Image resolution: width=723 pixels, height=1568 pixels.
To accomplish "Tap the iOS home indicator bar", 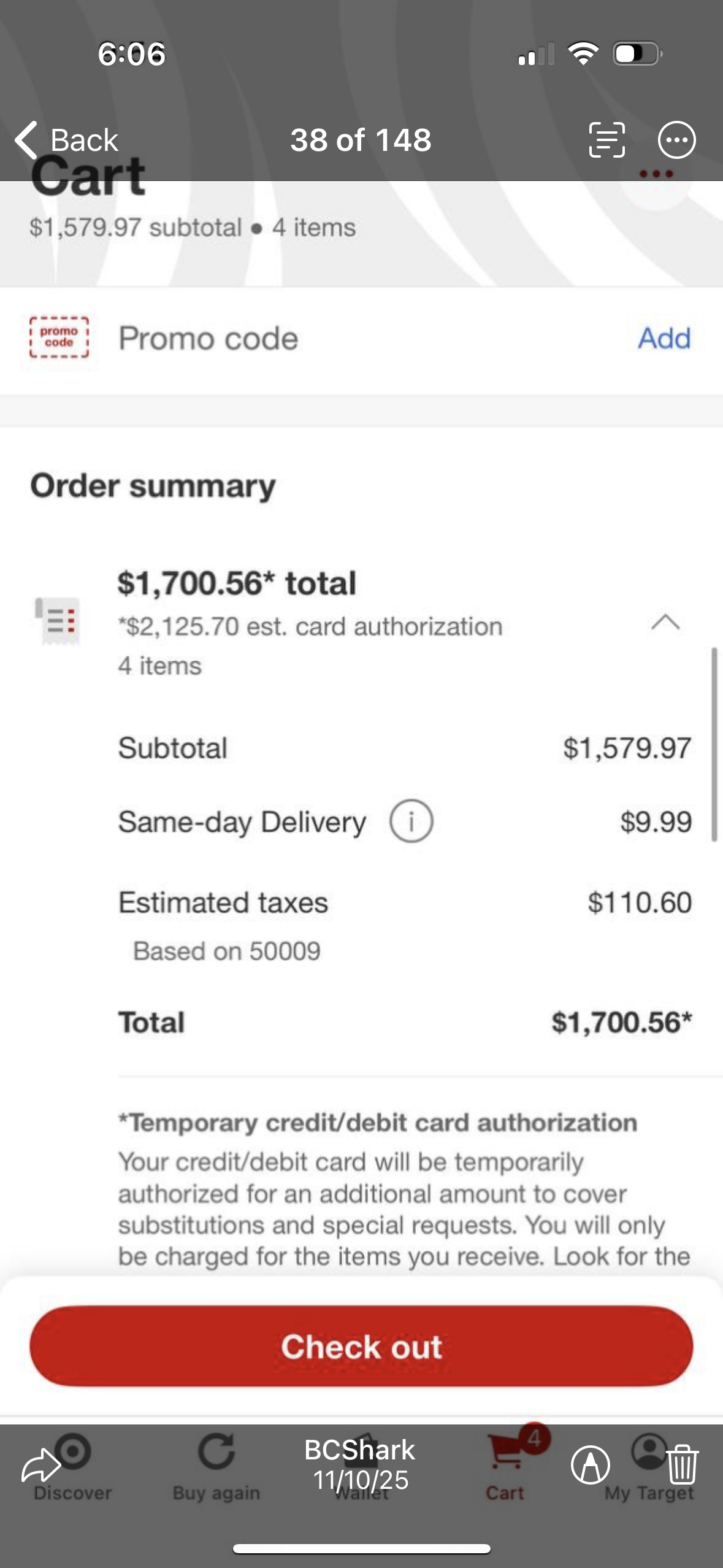I will tap(361, 1549).
